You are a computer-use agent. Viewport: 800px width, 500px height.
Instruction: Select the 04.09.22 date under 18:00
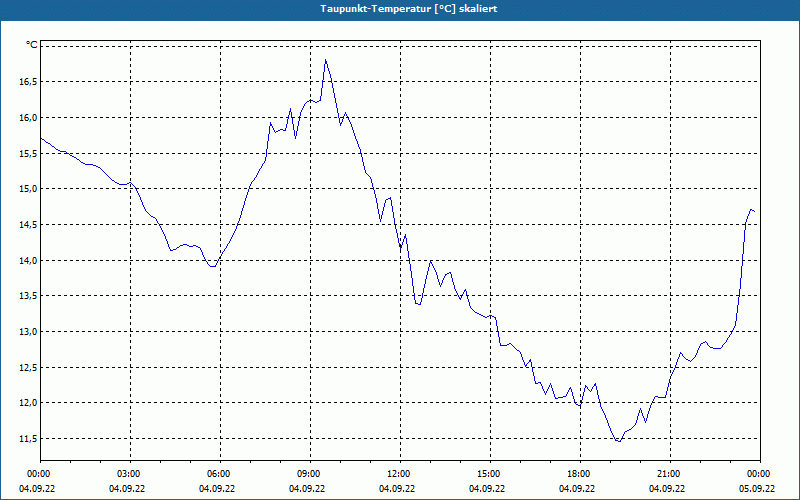pyautogui.click(x=577, y=489)
